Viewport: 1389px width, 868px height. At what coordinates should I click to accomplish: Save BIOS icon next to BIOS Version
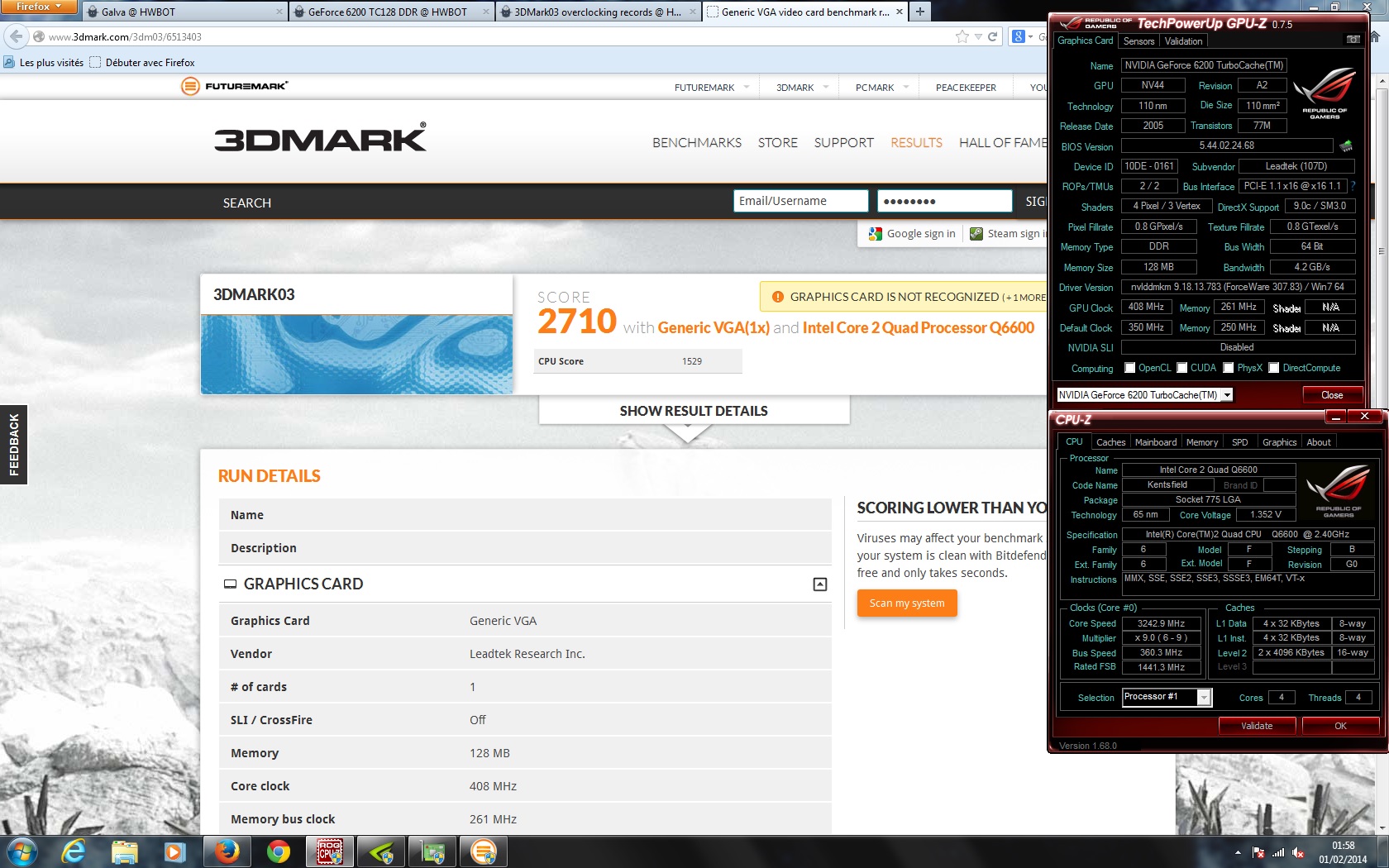tap(1346, 145)
